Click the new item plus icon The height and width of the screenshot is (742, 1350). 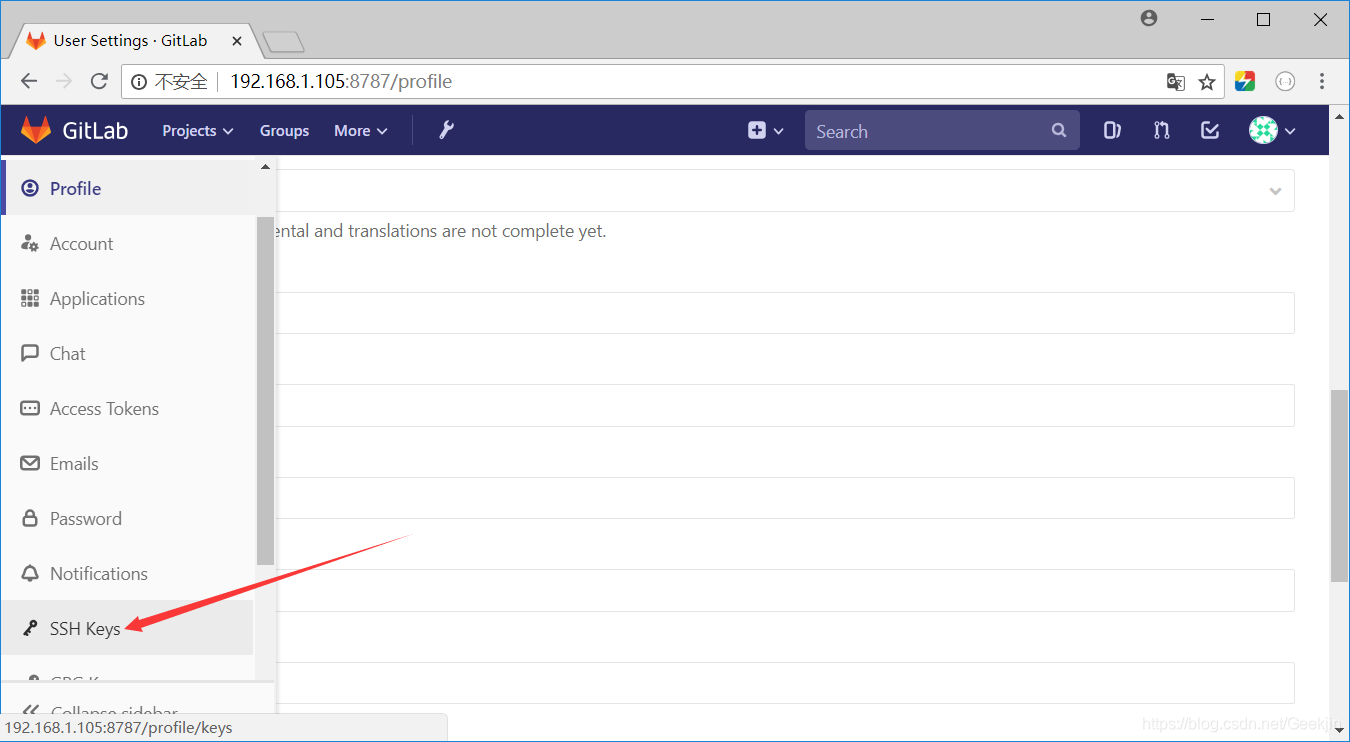[x=757, y=130]
